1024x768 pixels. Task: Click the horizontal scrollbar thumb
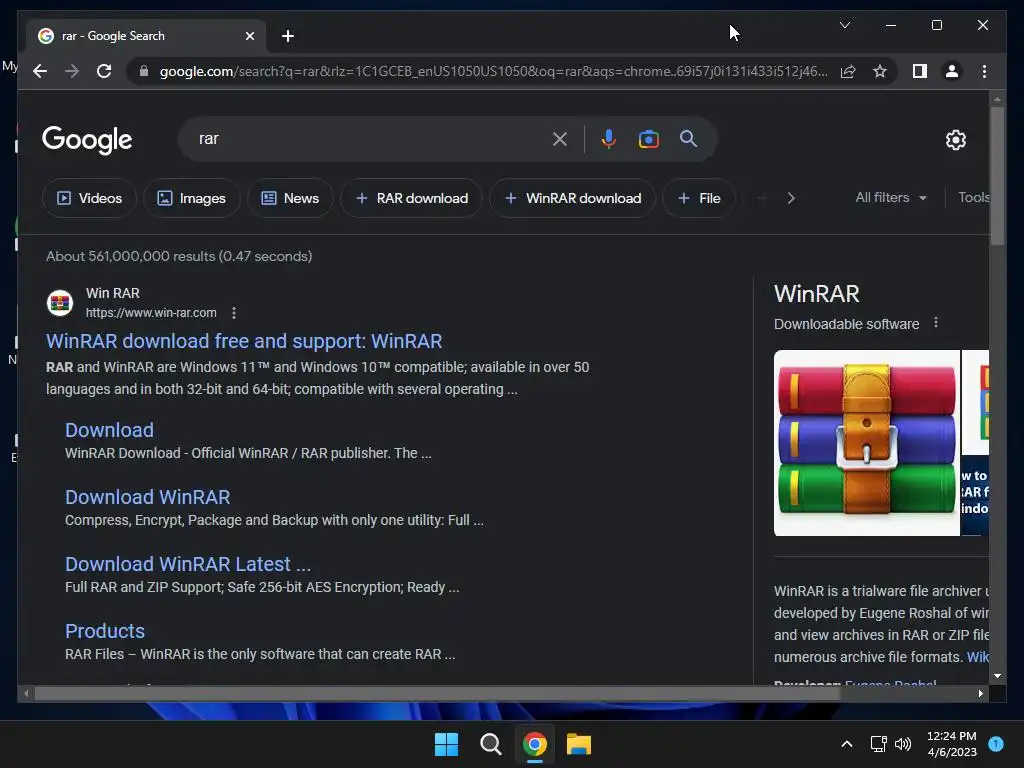437,694
